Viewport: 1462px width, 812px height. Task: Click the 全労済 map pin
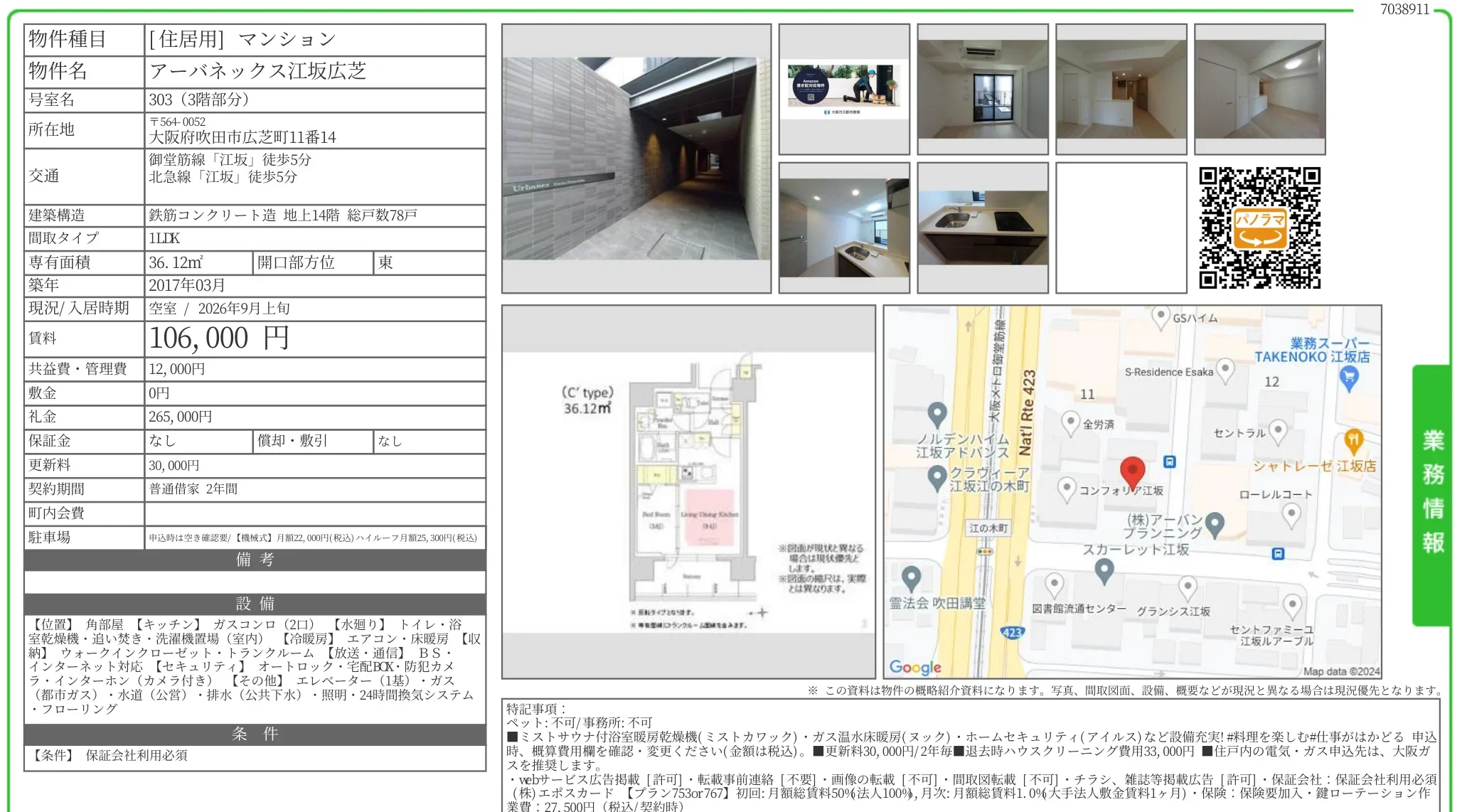pyautogui.click(x=1070, y=423)
